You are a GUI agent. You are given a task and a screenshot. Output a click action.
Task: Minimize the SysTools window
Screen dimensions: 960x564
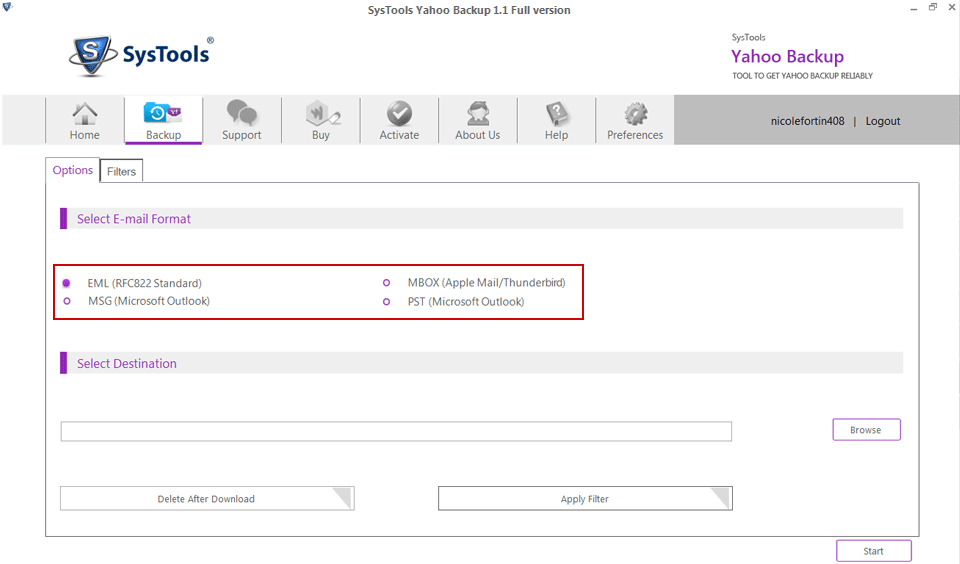click(x=913, y=9)
